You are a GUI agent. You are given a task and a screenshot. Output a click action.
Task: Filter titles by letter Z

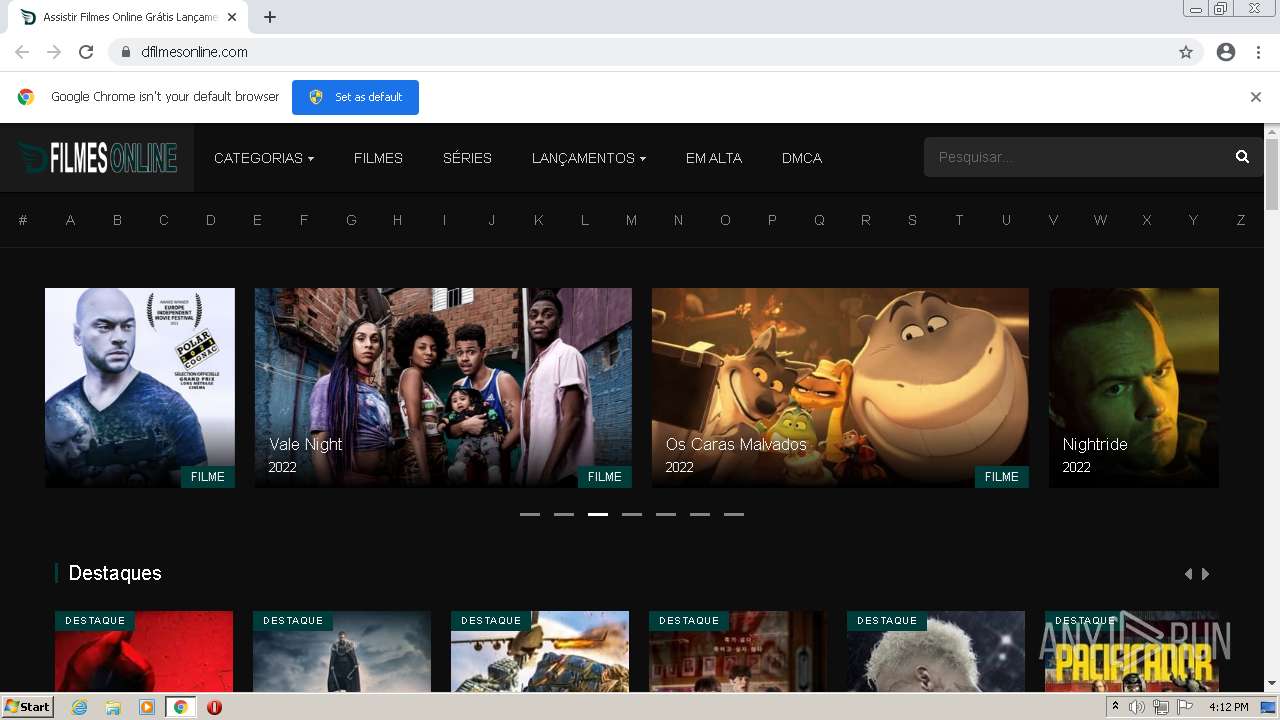[1241, 220]
